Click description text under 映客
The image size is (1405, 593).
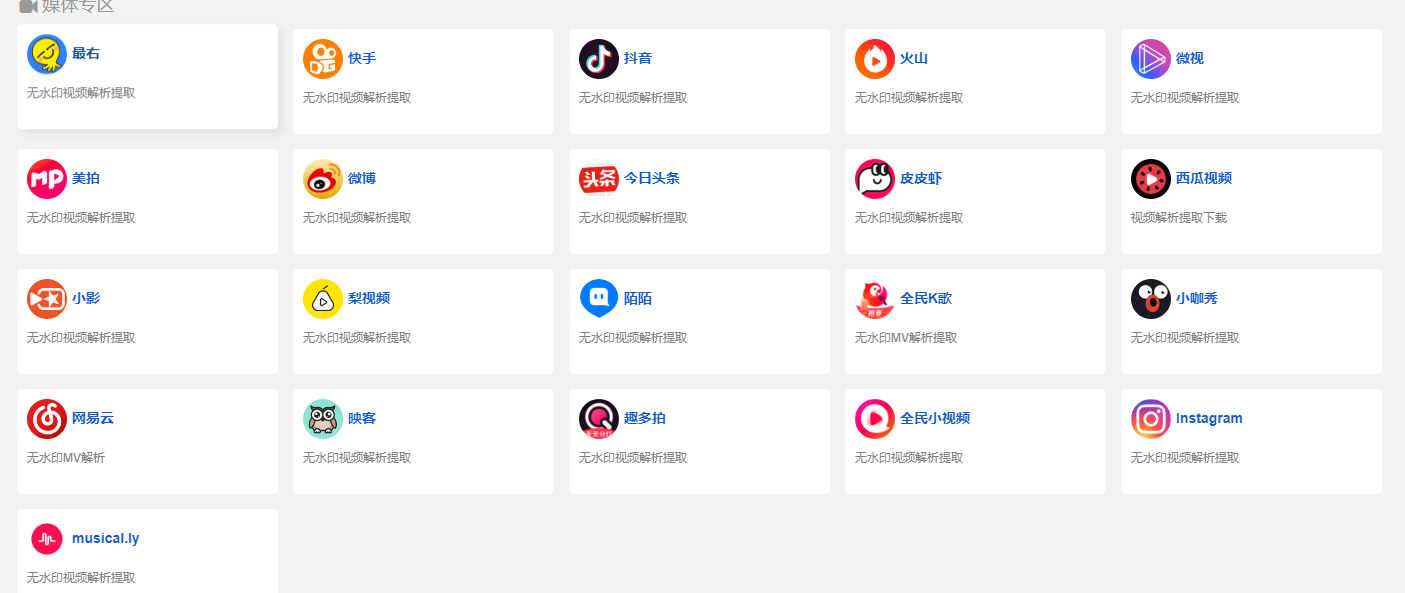pyautogui.click(x=357, y=458)
